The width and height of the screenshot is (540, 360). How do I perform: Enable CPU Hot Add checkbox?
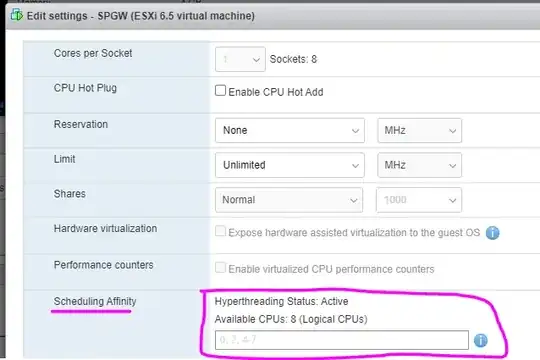[220, 91]
